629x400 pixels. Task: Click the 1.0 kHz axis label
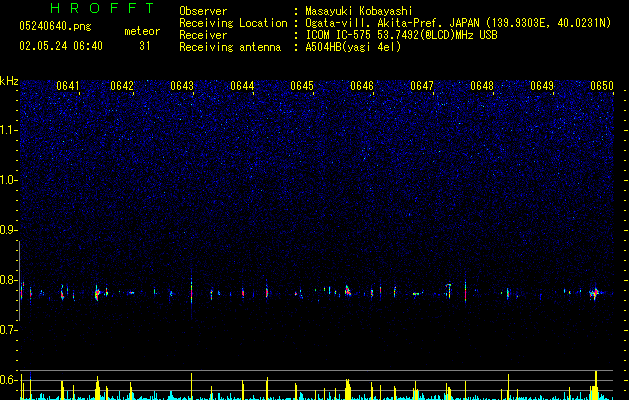click(9, 180)
